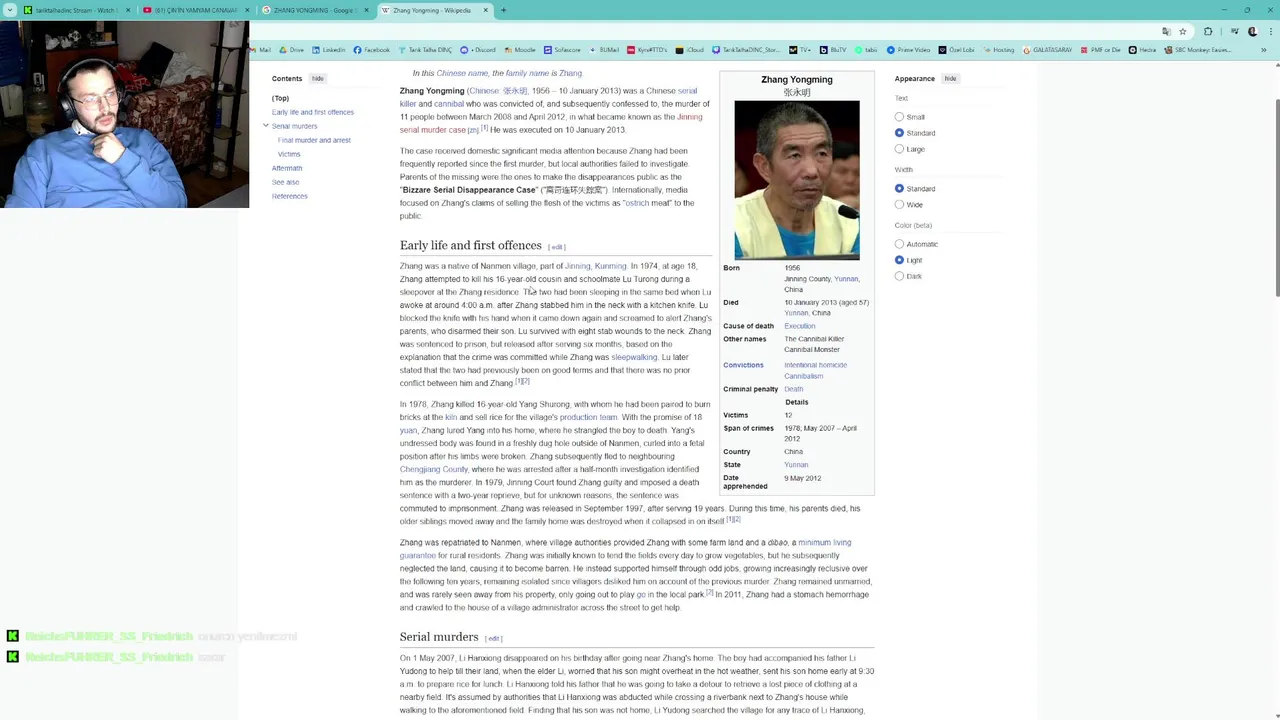Select Standard text size
Viewport: 1280px width, 720px height.
899,133
